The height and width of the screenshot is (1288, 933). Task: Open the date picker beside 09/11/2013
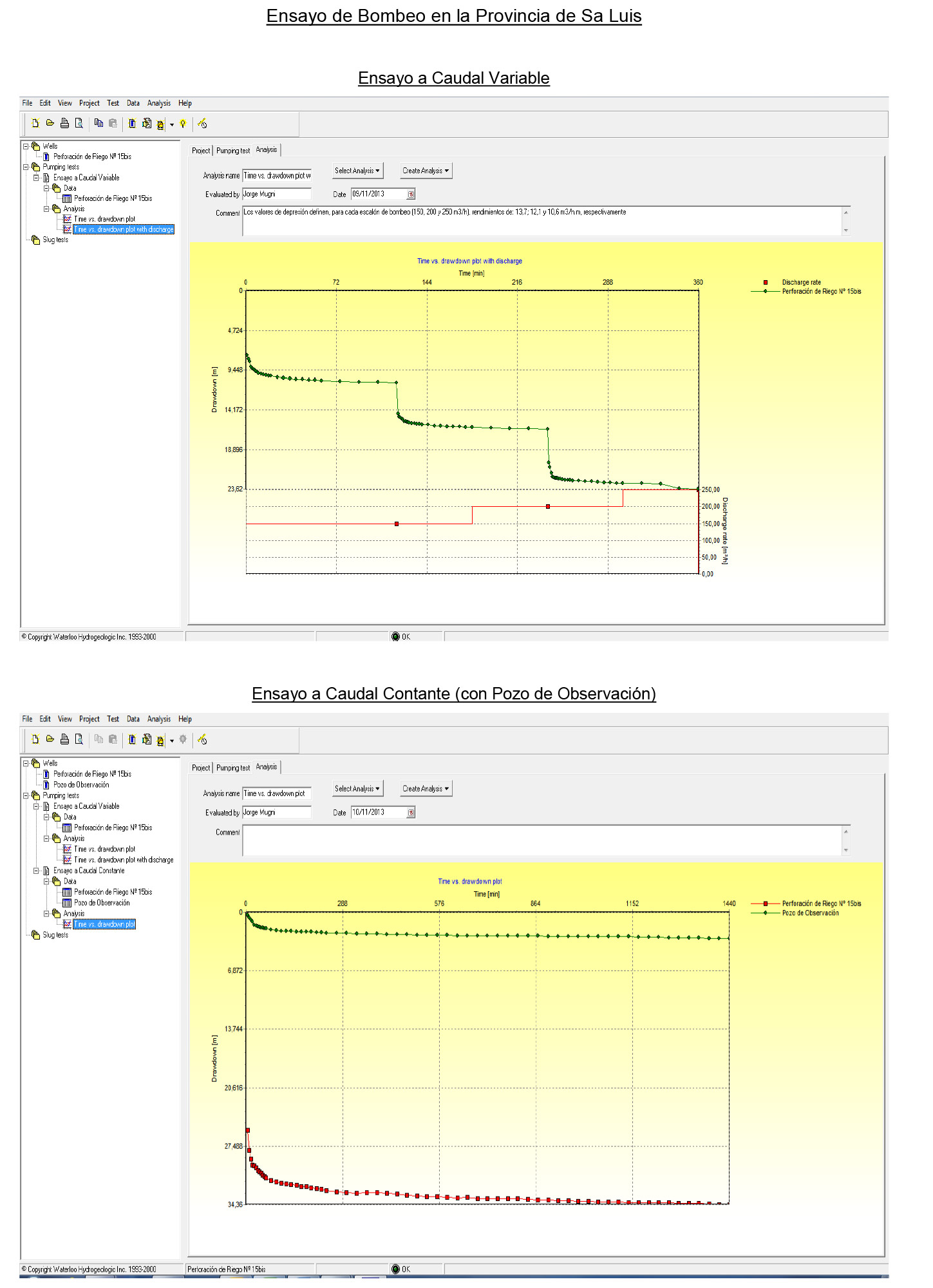(x=411, y=194)
